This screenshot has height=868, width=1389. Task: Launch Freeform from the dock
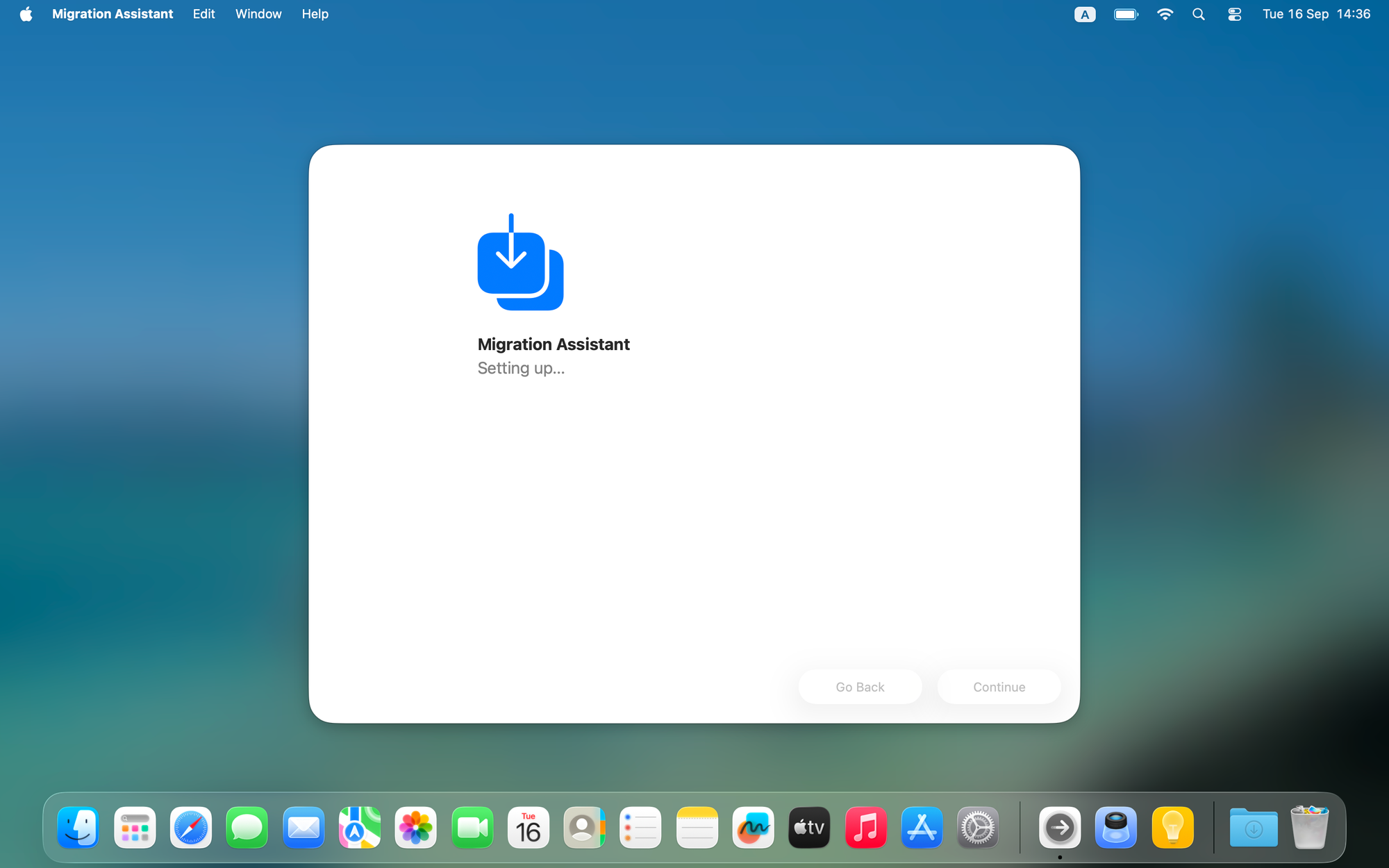pyautogui.click(x=753, y=828)
